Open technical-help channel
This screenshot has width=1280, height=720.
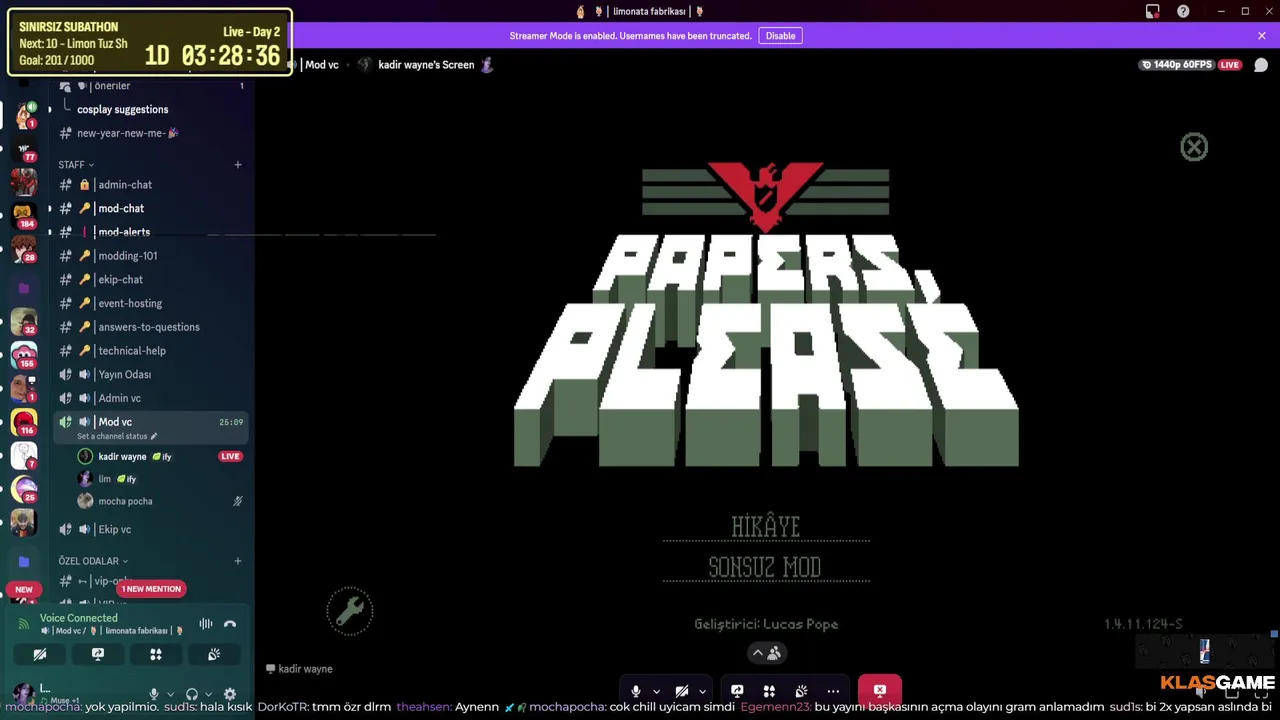pos(150,351)
